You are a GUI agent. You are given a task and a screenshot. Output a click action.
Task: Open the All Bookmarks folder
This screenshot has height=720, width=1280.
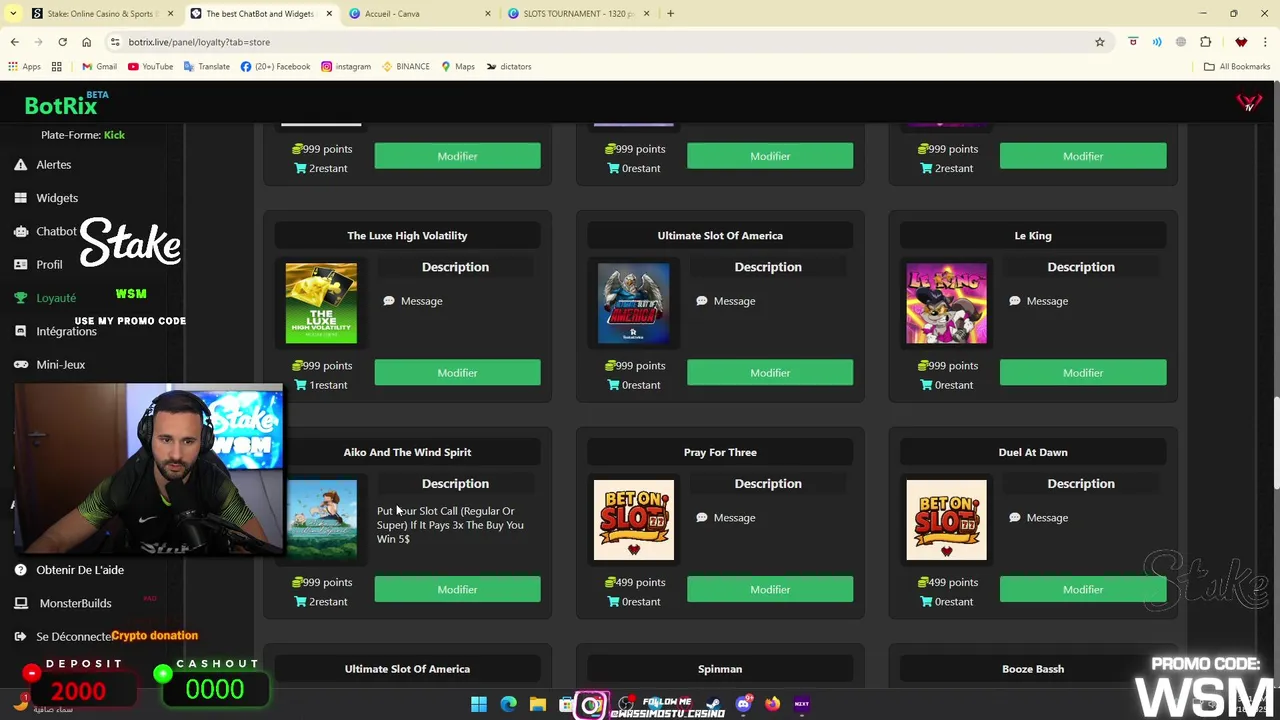(1237, 67)
